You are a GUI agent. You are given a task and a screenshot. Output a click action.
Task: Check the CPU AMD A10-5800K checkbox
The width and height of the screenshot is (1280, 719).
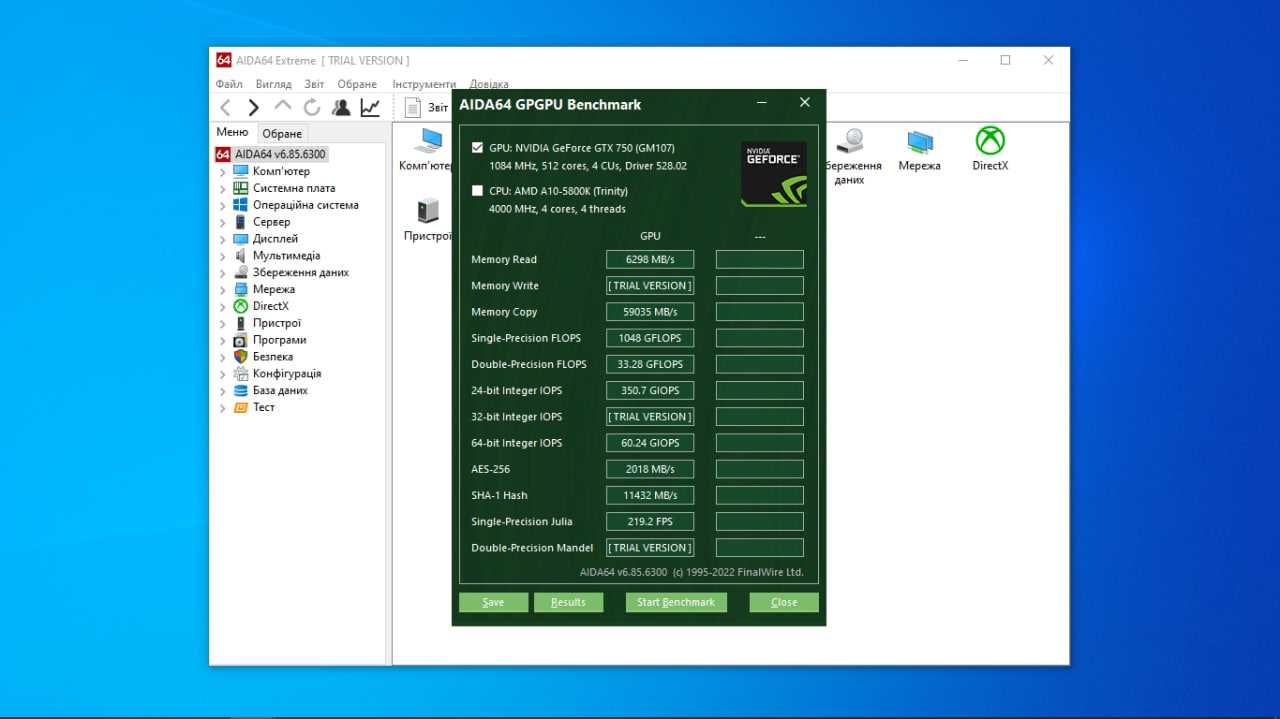[477, 191]
